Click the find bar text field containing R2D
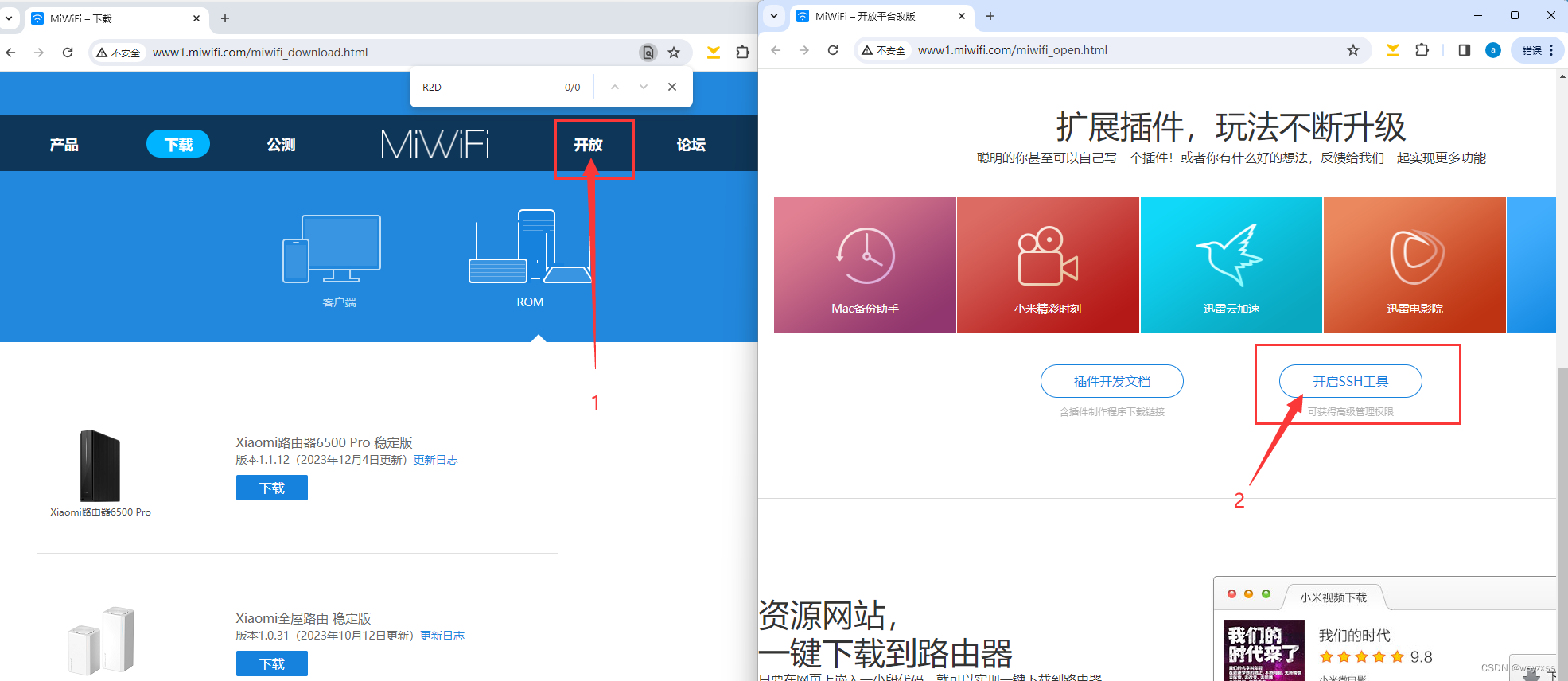The height and width of the screenshot is (681, 1568). 487,87
